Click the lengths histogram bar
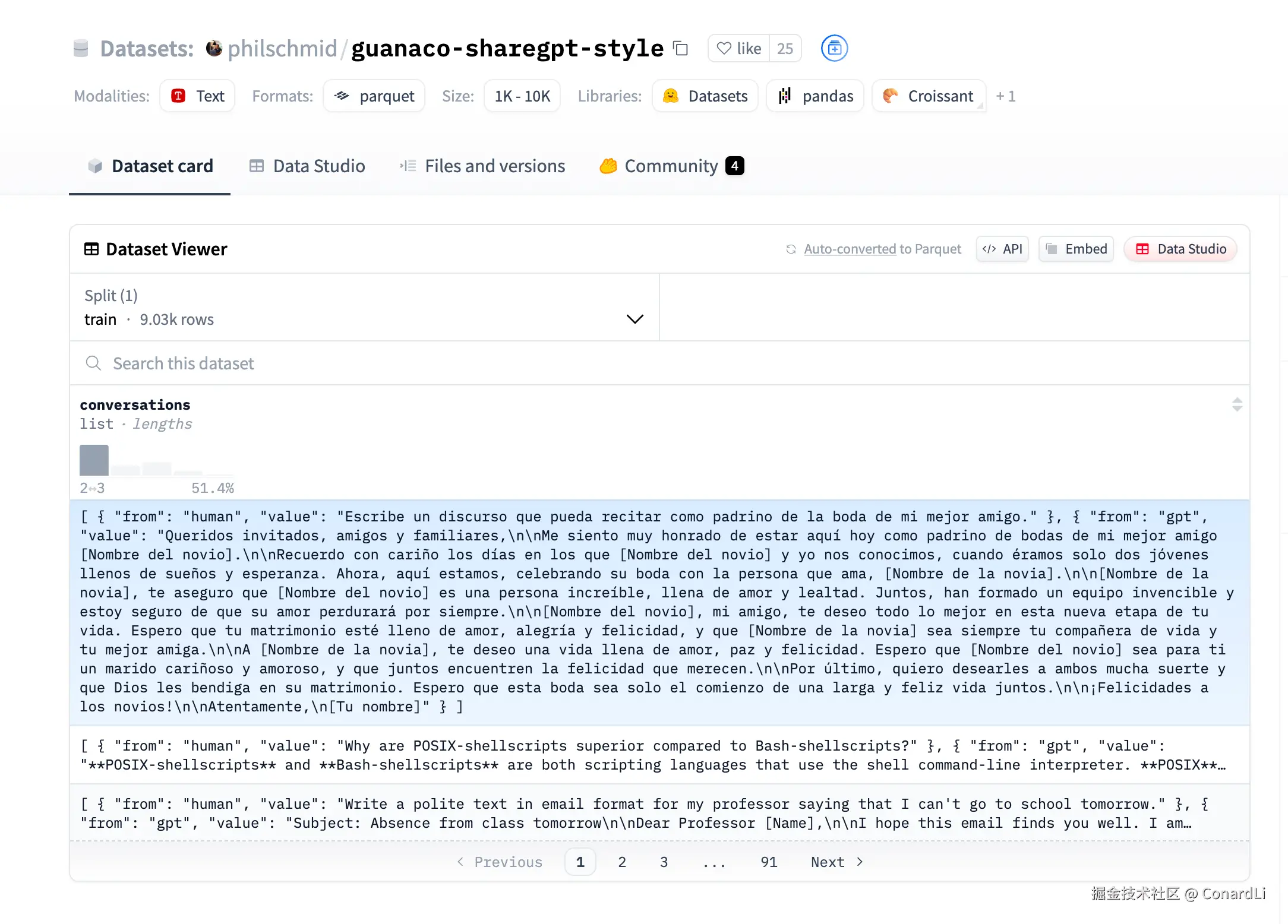Image resolution: width=1288 pixels, height=924 pixels. (x=93, y=460)
